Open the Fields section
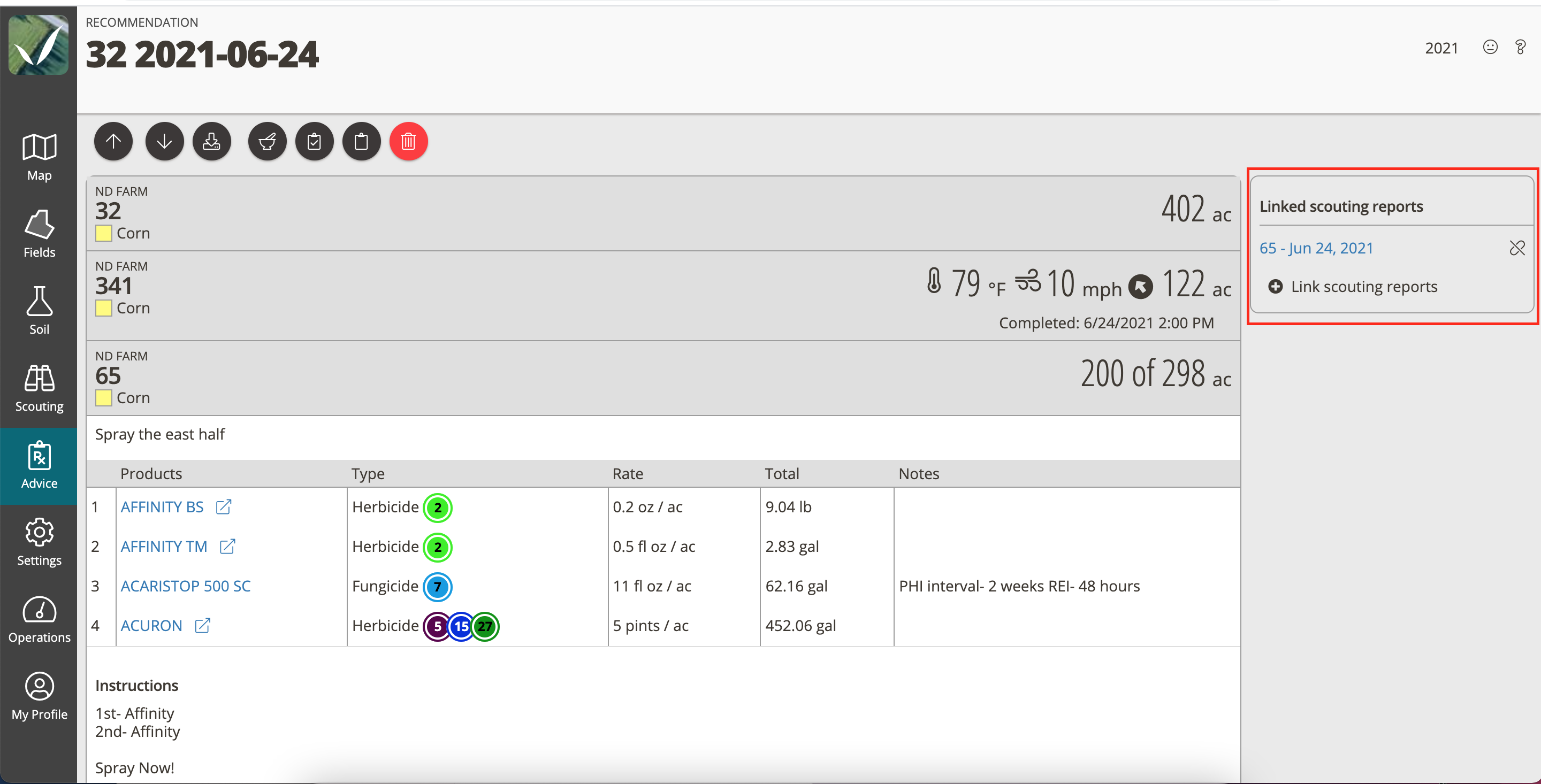The width and height of the screenshot is (1541, 784). point(40,234)
